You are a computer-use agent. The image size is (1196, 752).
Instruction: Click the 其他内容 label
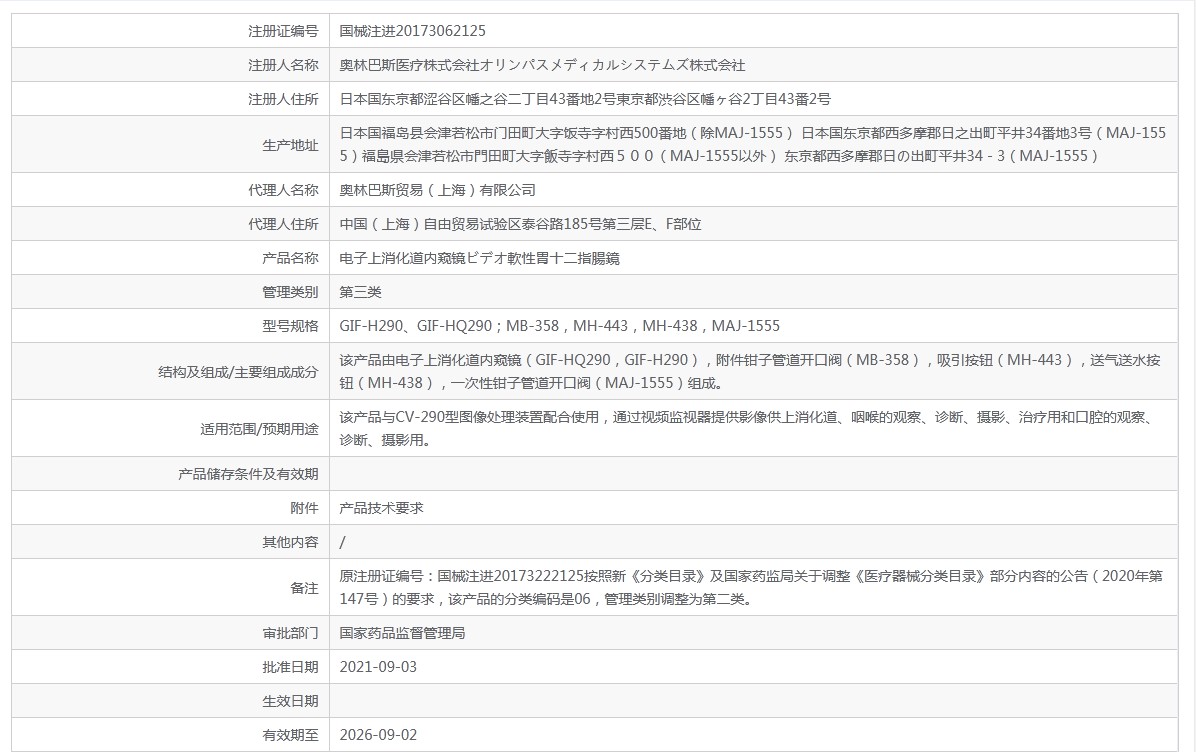click(290, 542)
